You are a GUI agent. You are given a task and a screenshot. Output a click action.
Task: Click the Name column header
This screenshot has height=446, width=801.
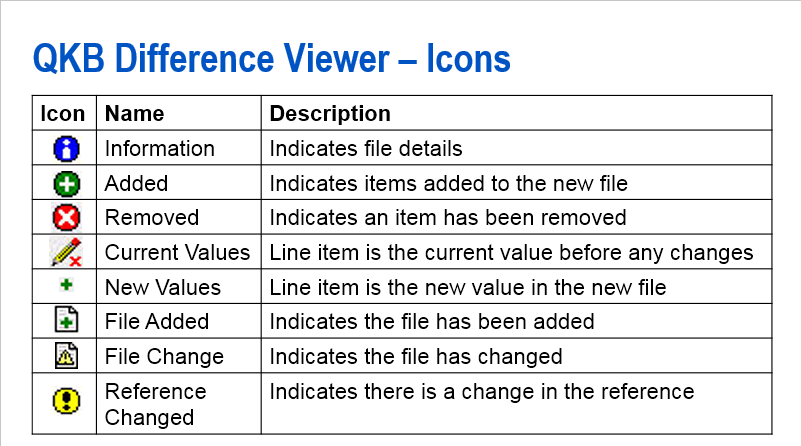(134, 113)
